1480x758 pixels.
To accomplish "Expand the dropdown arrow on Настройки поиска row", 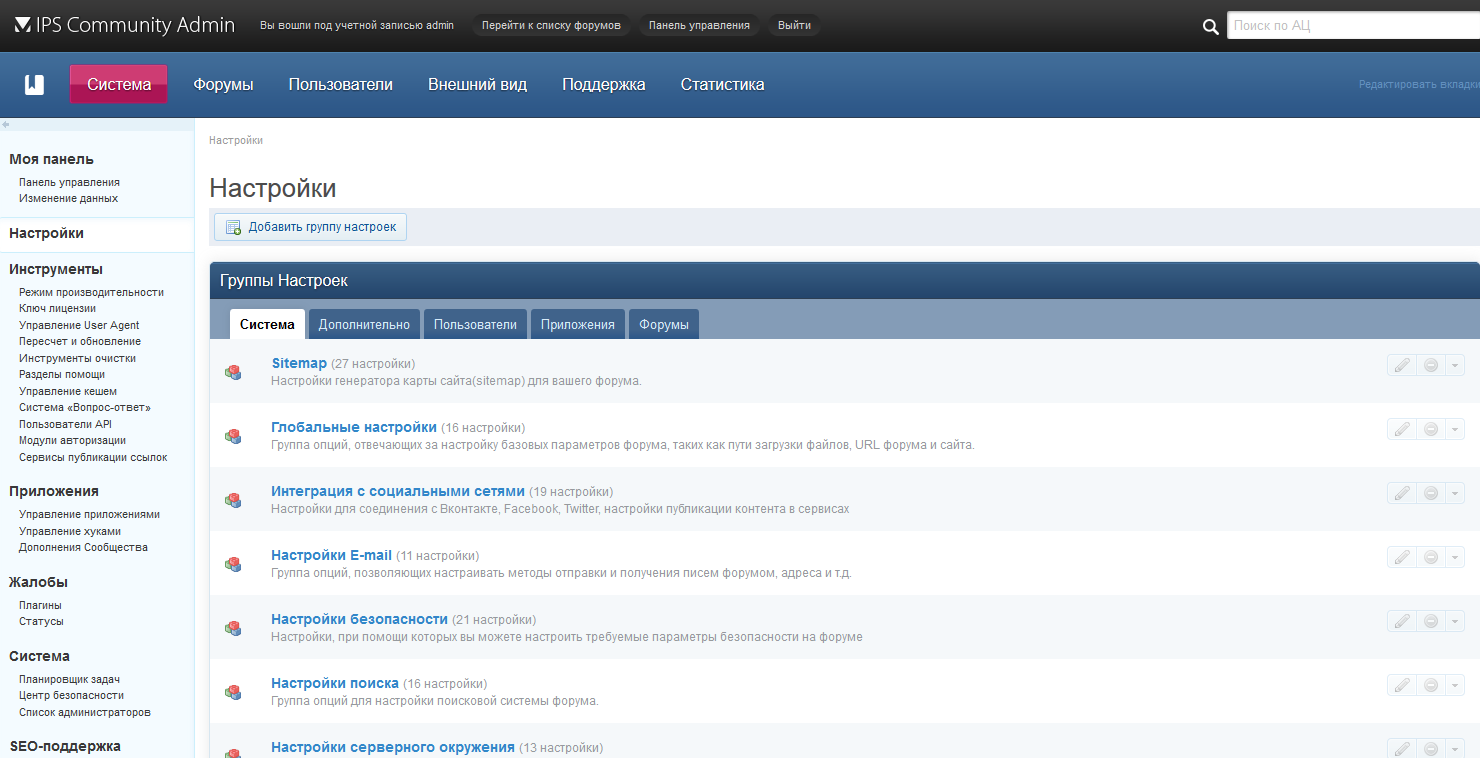I will [1455, 685].
